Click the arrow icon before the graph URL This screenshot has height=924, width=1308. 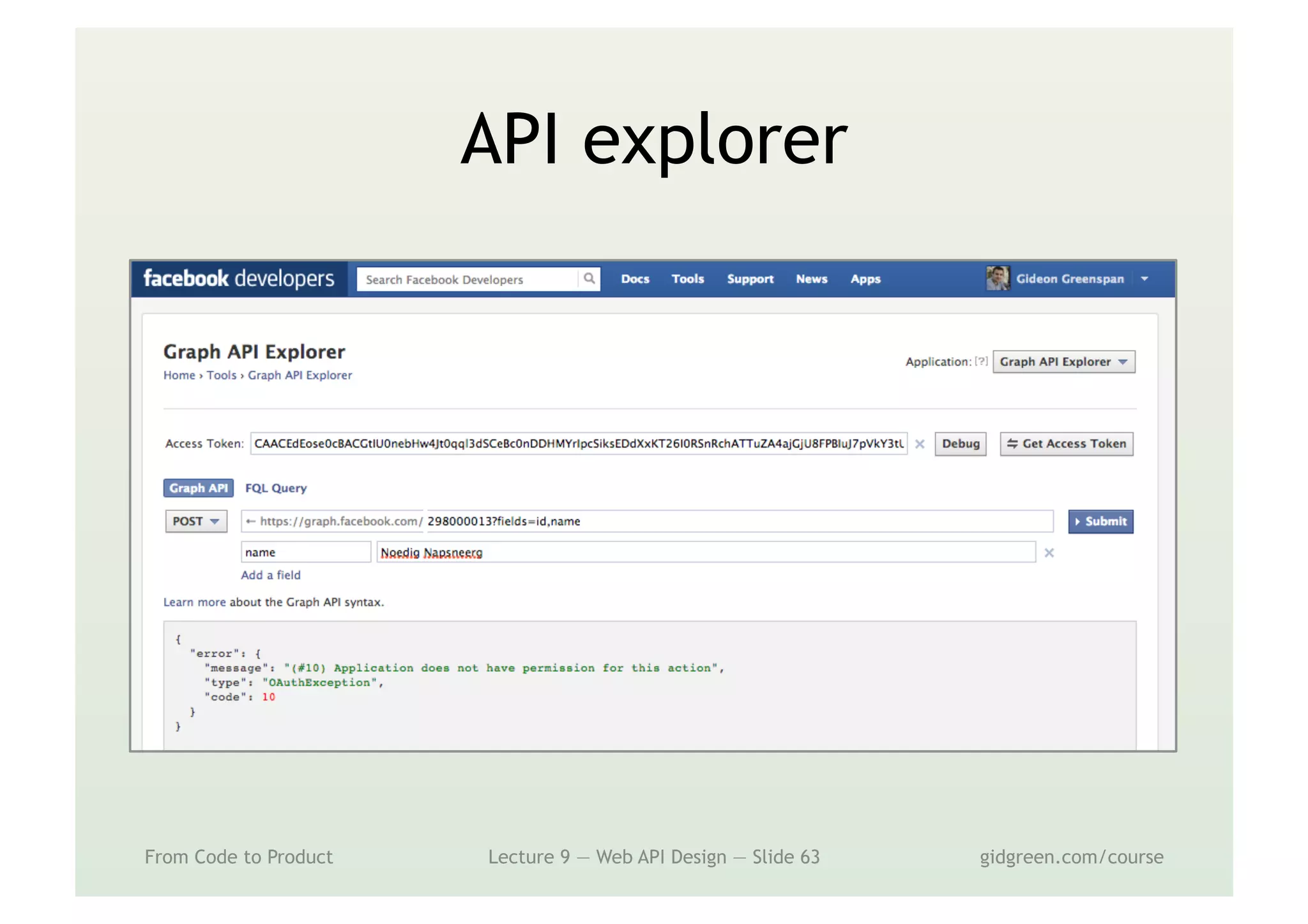tap(250, 522)
